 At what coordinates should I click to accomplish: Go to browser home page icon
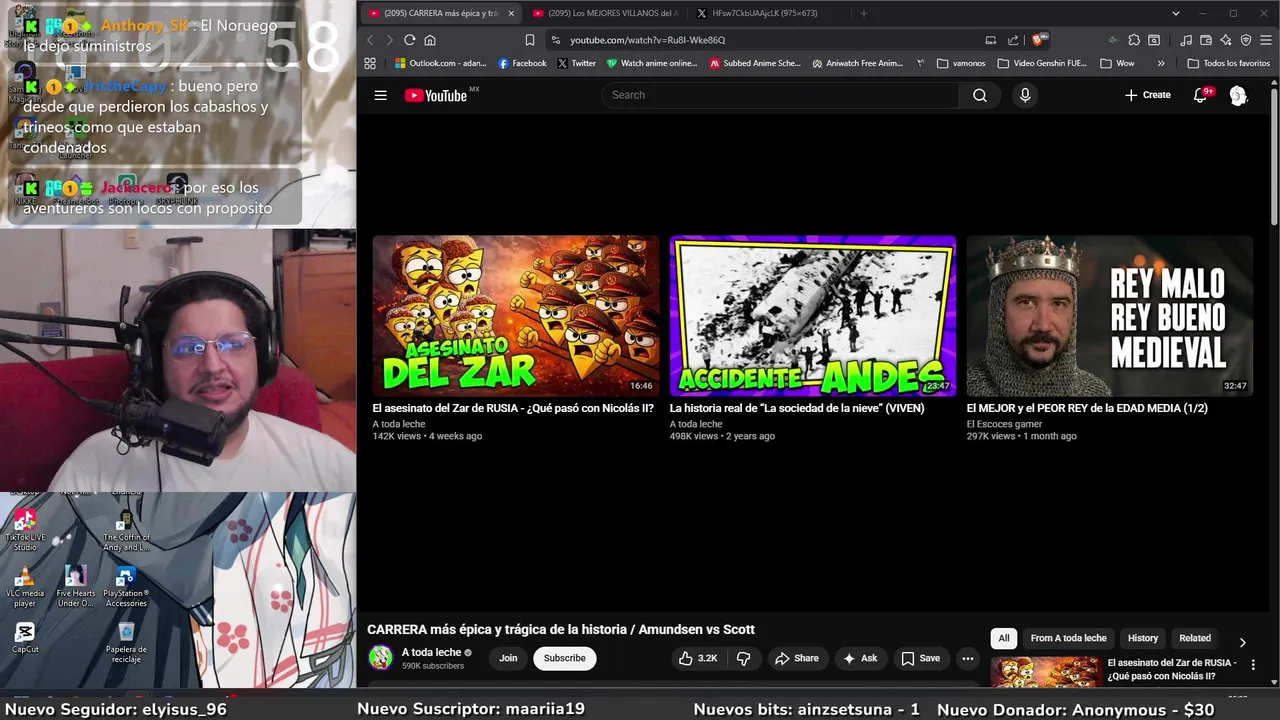click(x=430, y=40)
